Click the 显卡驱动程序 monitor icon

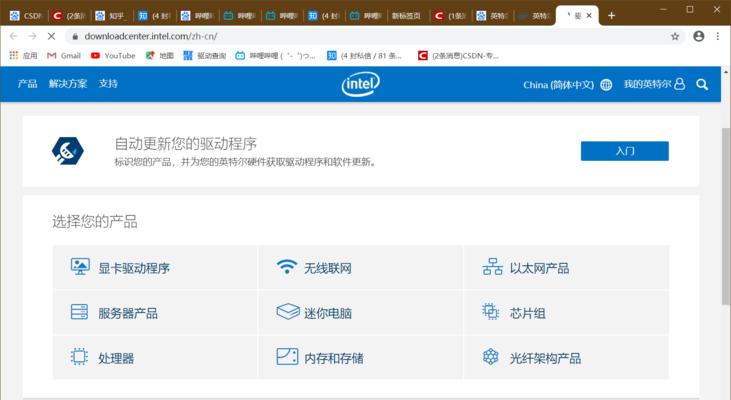tap(80, 267)
